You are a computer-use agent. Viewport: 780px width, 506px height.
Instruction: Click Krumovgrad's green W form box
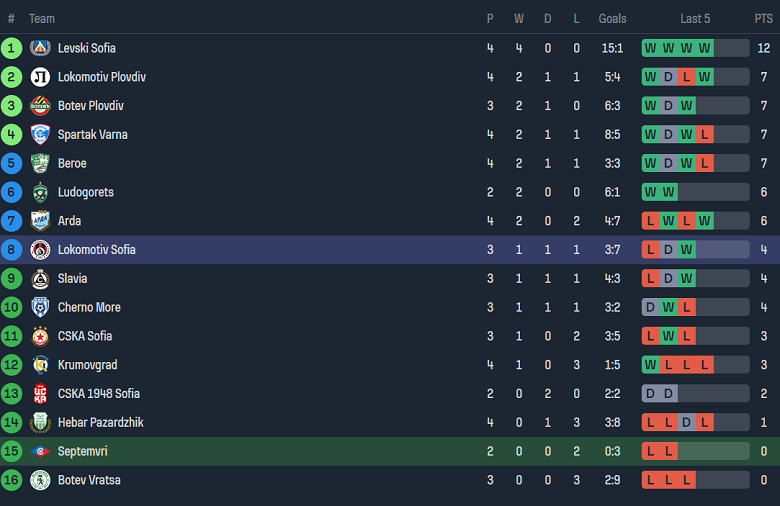click(651, 365)
